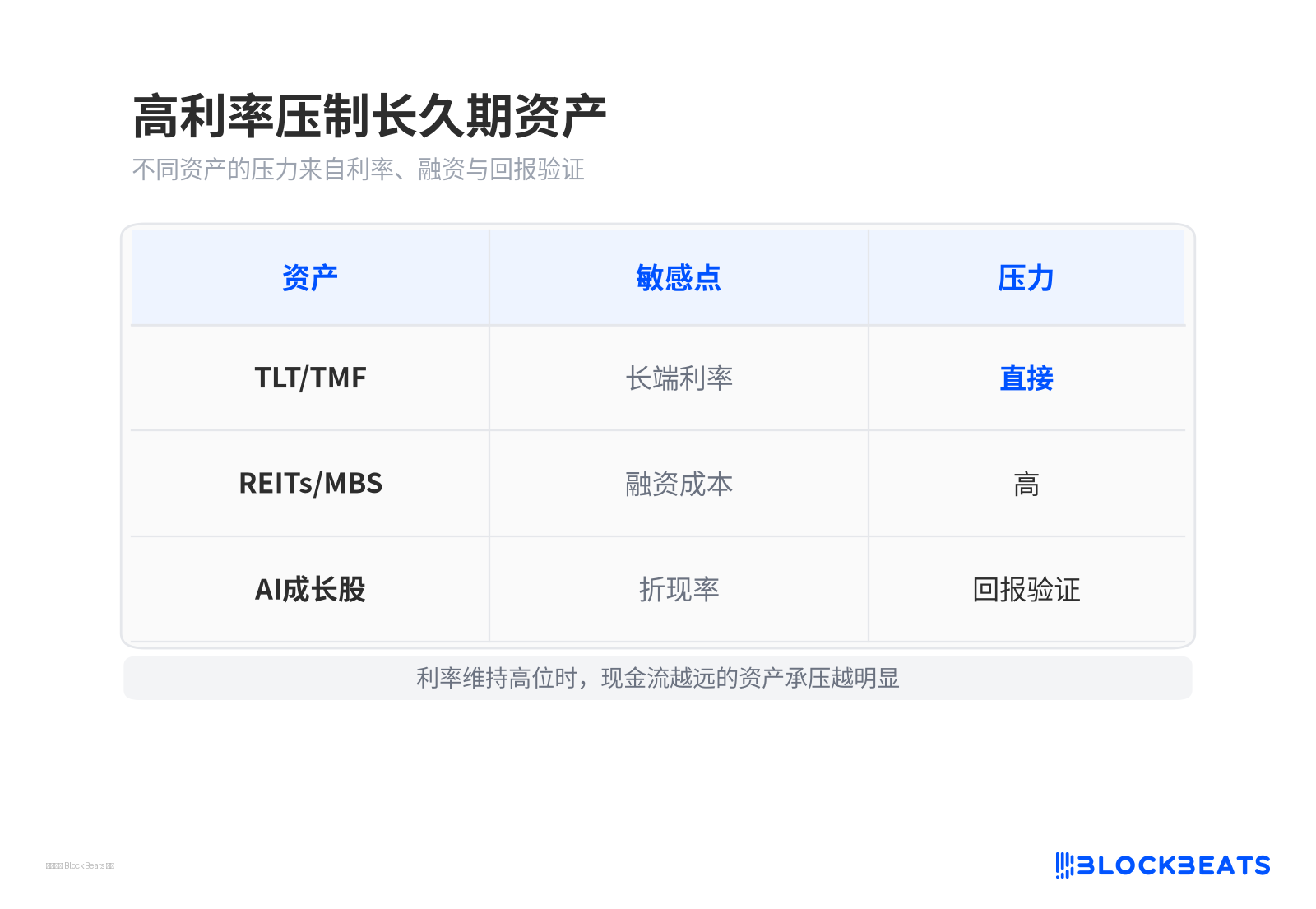1316x909 pixels.
Task: Click the TLT/TMF asset cell
Action: 310,378
